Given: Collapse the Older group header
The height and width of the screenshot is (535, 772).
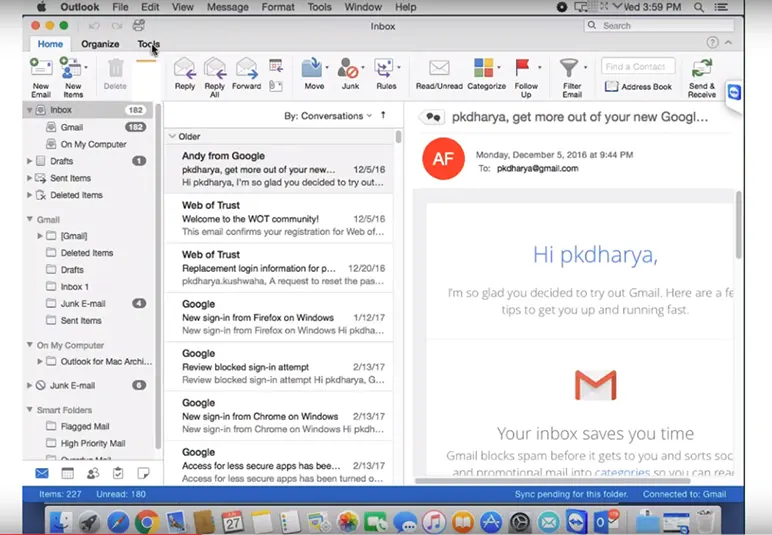Looking at the screenshot, I should [x=172, y=136].
